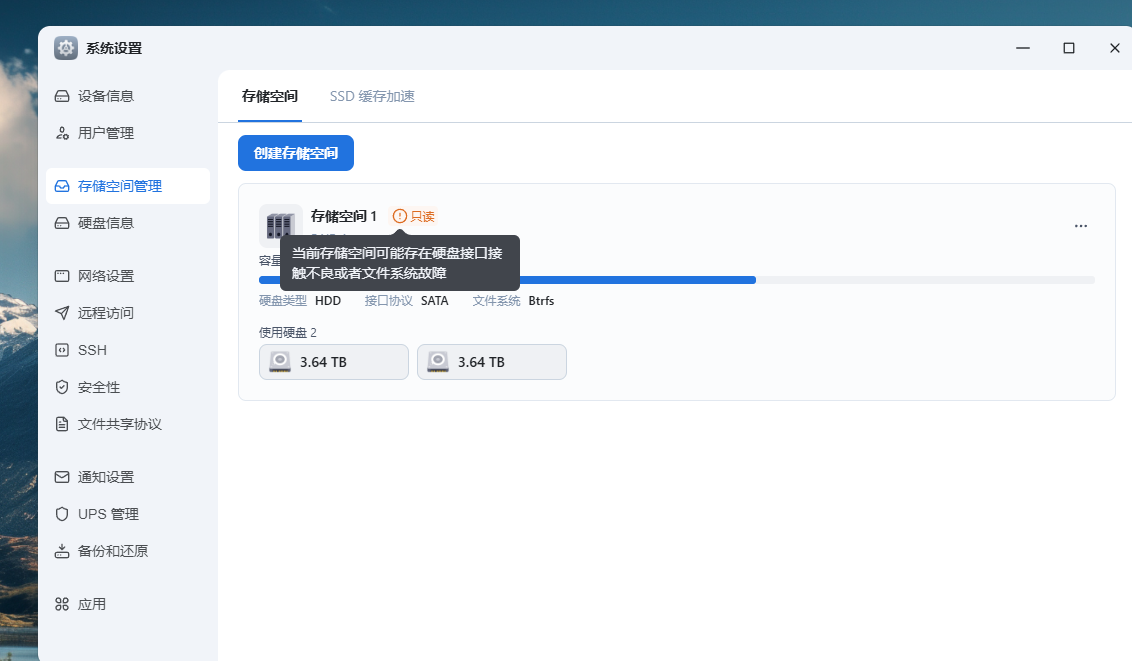Screen dimensions: 1132x661
Task: Switch to the 存储空间 tab
Action: pyautogui.click(x=270, y=96)
